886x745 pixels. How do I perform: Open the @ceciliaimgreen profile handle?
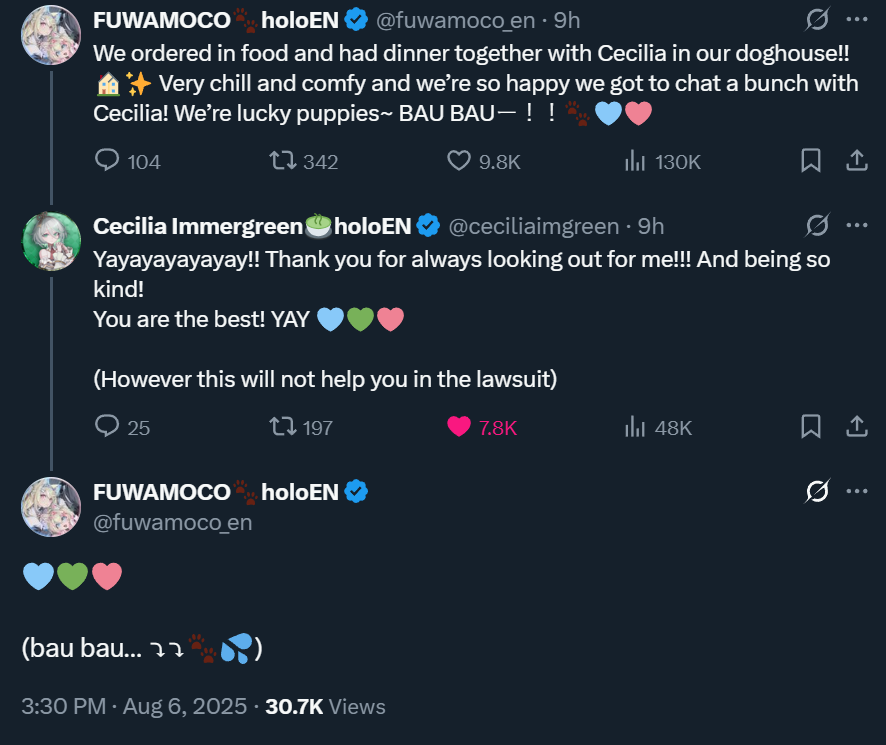tap(533, 227)
